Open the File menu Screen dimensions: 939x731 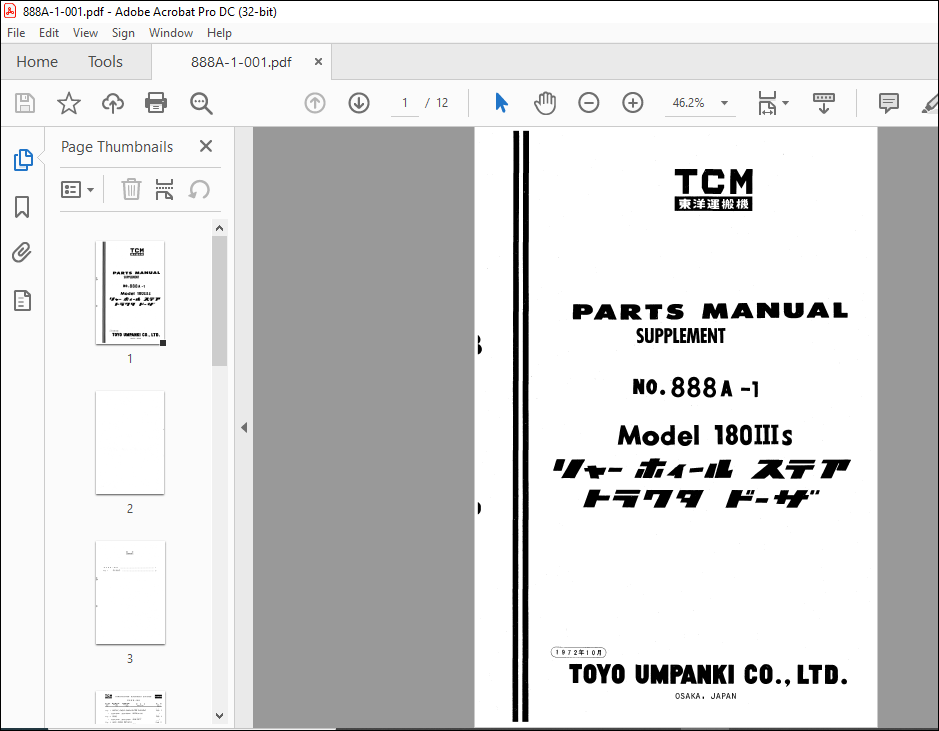(x=16, y=33)
